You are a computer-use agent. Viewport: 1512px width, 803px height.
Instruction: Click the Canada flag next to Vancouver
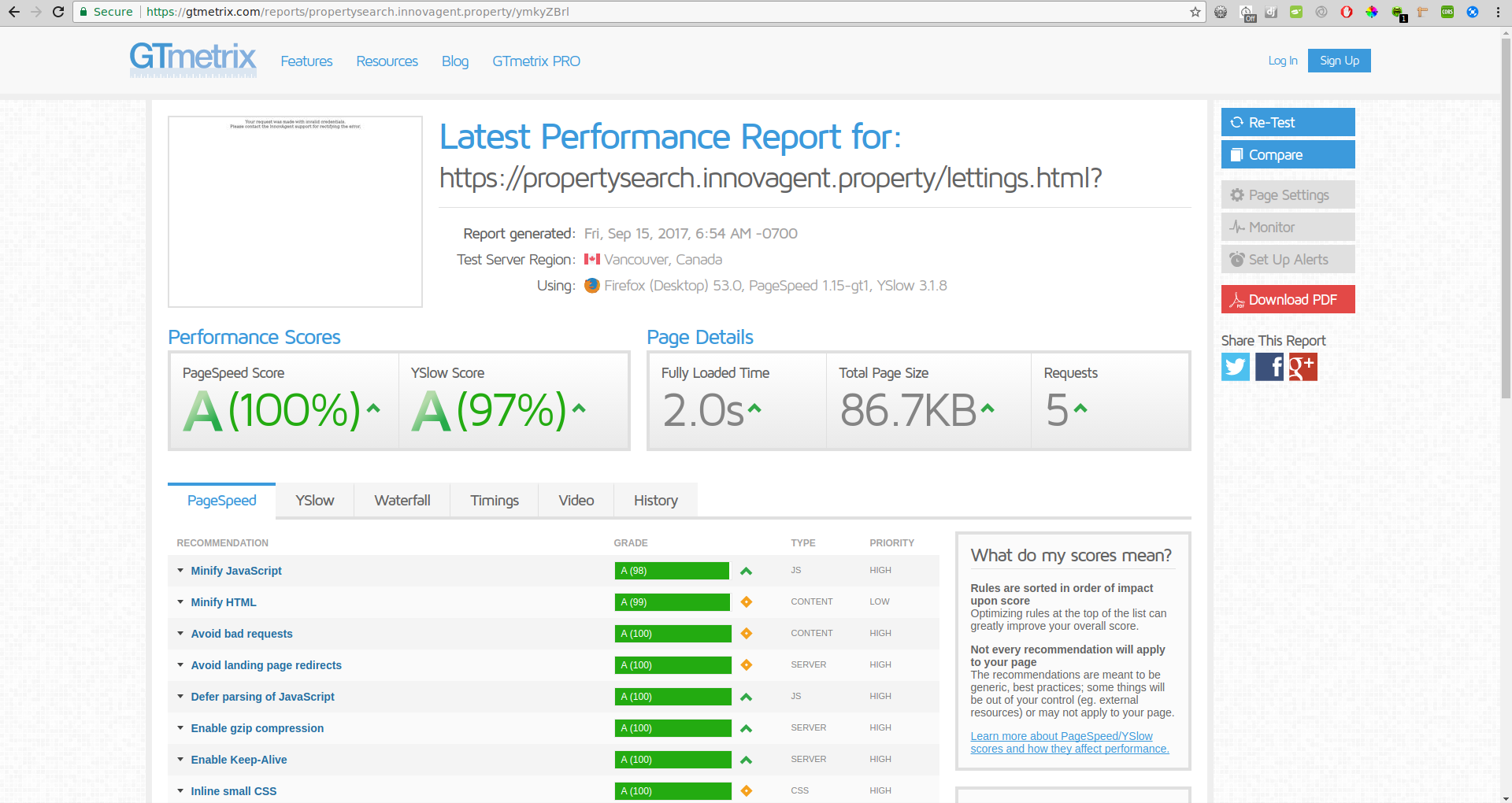[x=592, y=259]
